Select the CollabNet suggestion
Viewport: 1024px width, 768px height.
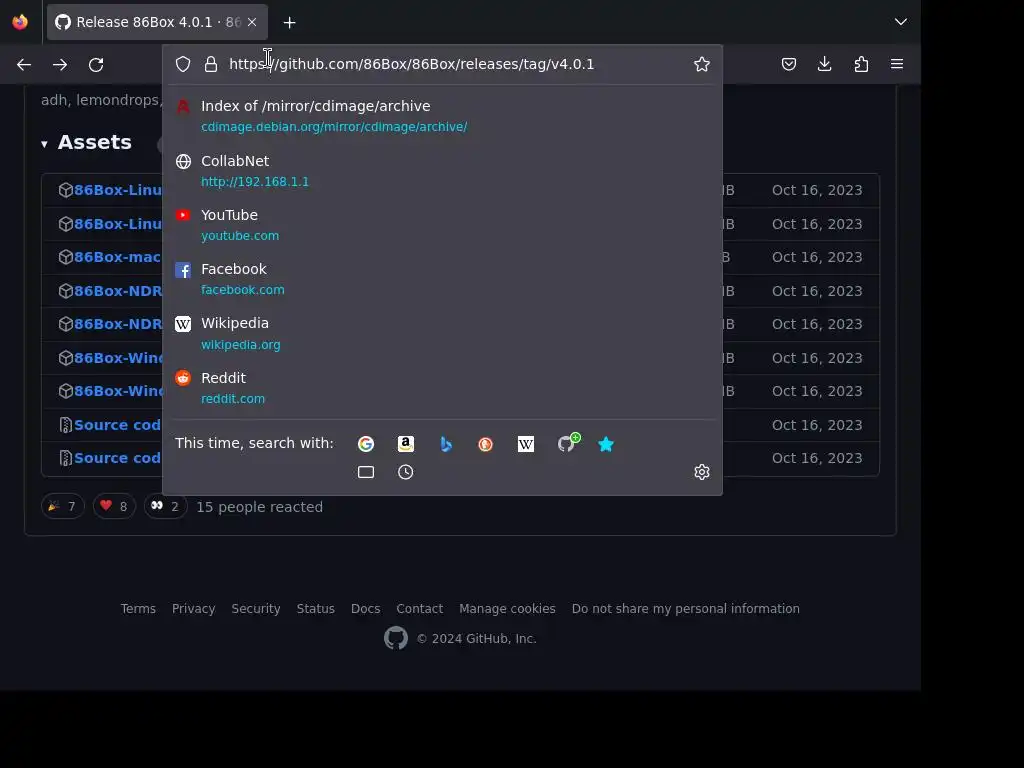point(443,170)
